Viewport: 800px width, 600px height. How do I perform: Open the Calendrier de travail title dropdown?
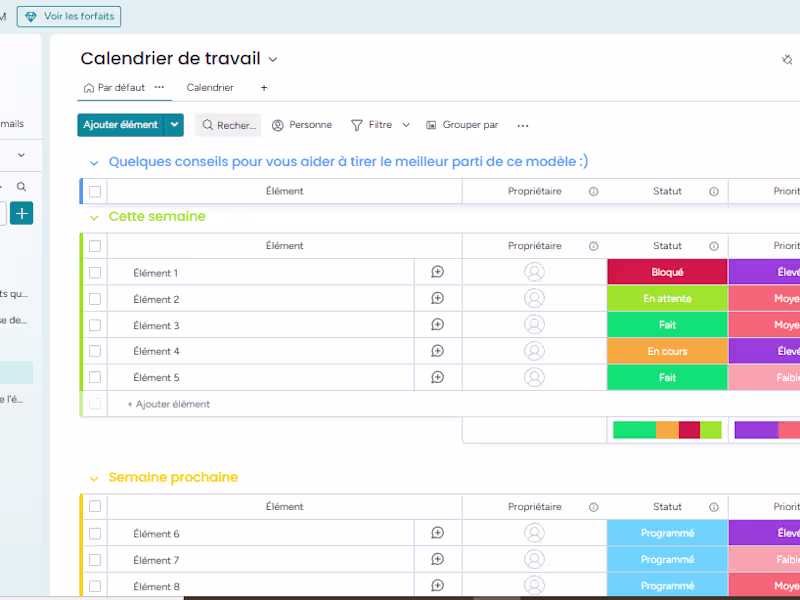(272, 59)
